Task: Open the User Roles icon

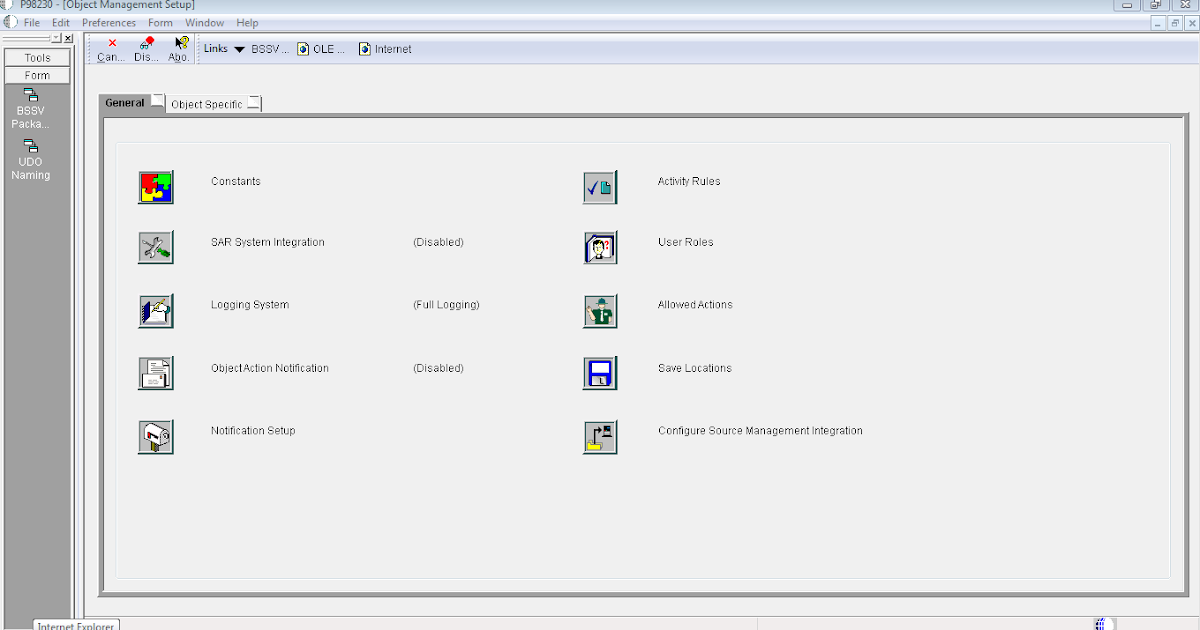Action: click(600, 248)
